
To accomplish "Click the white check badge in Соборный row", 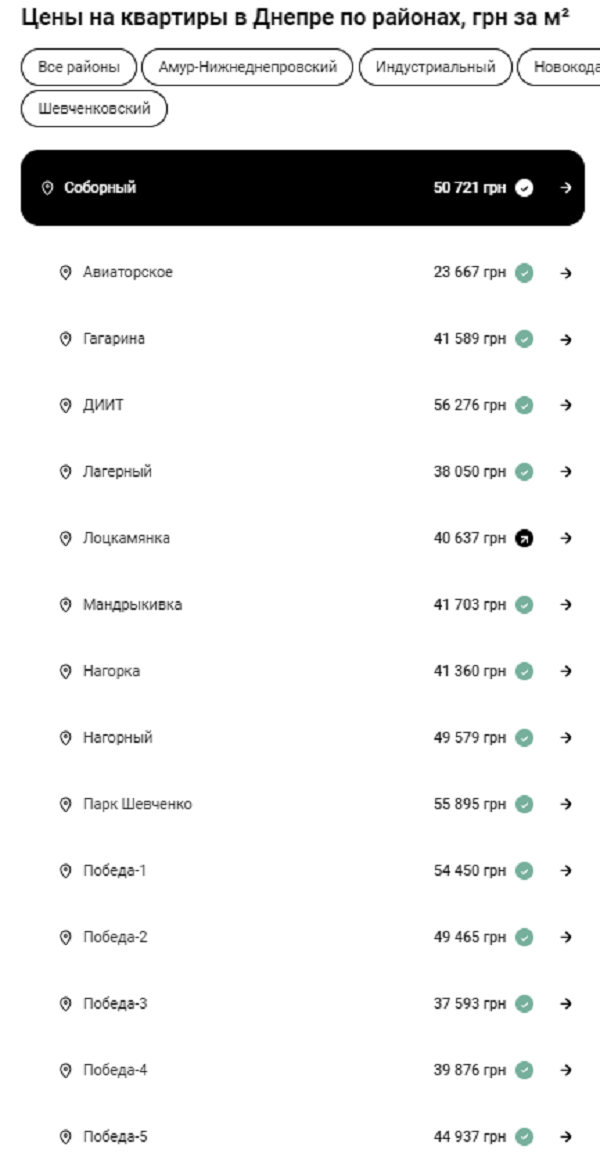I will [x=524, y=188].
